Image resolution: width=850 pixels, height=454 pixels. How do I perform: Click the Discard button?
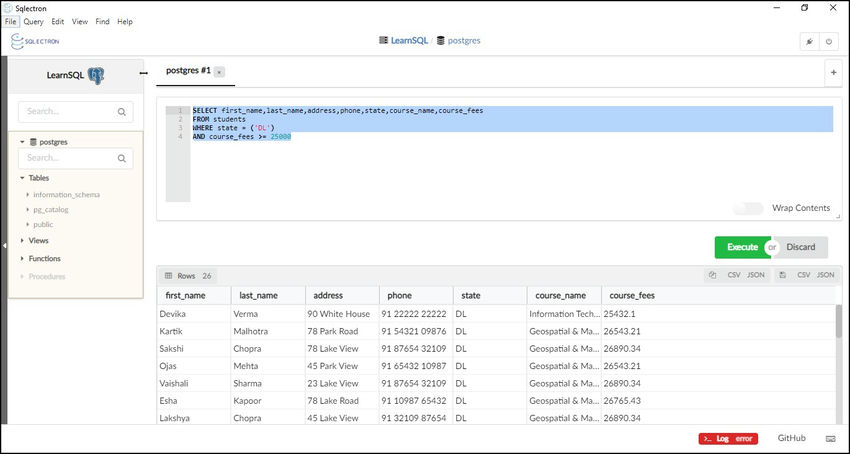801,247
